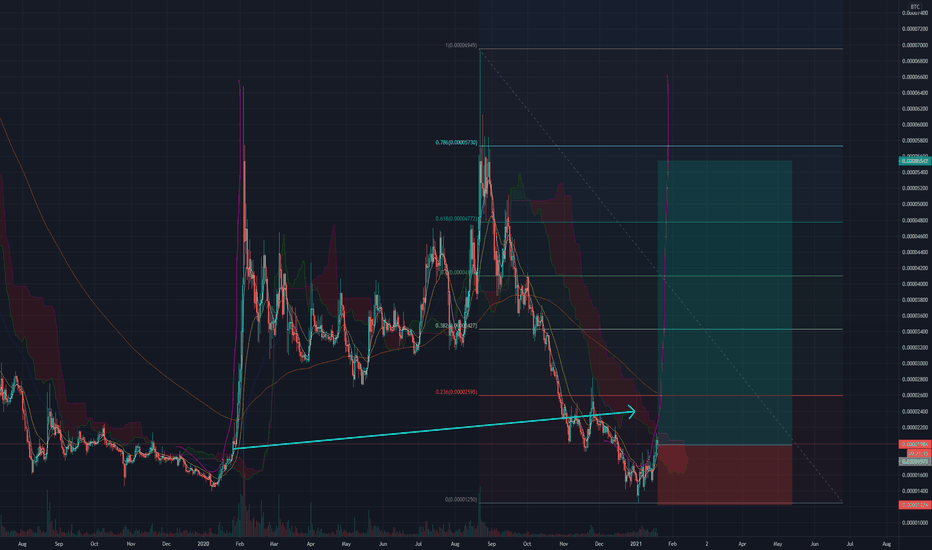Select the 0.00006800 price scale label
The height and width of the screenshot is (550, 932).
pyautogui.click(x=915, y=61)
